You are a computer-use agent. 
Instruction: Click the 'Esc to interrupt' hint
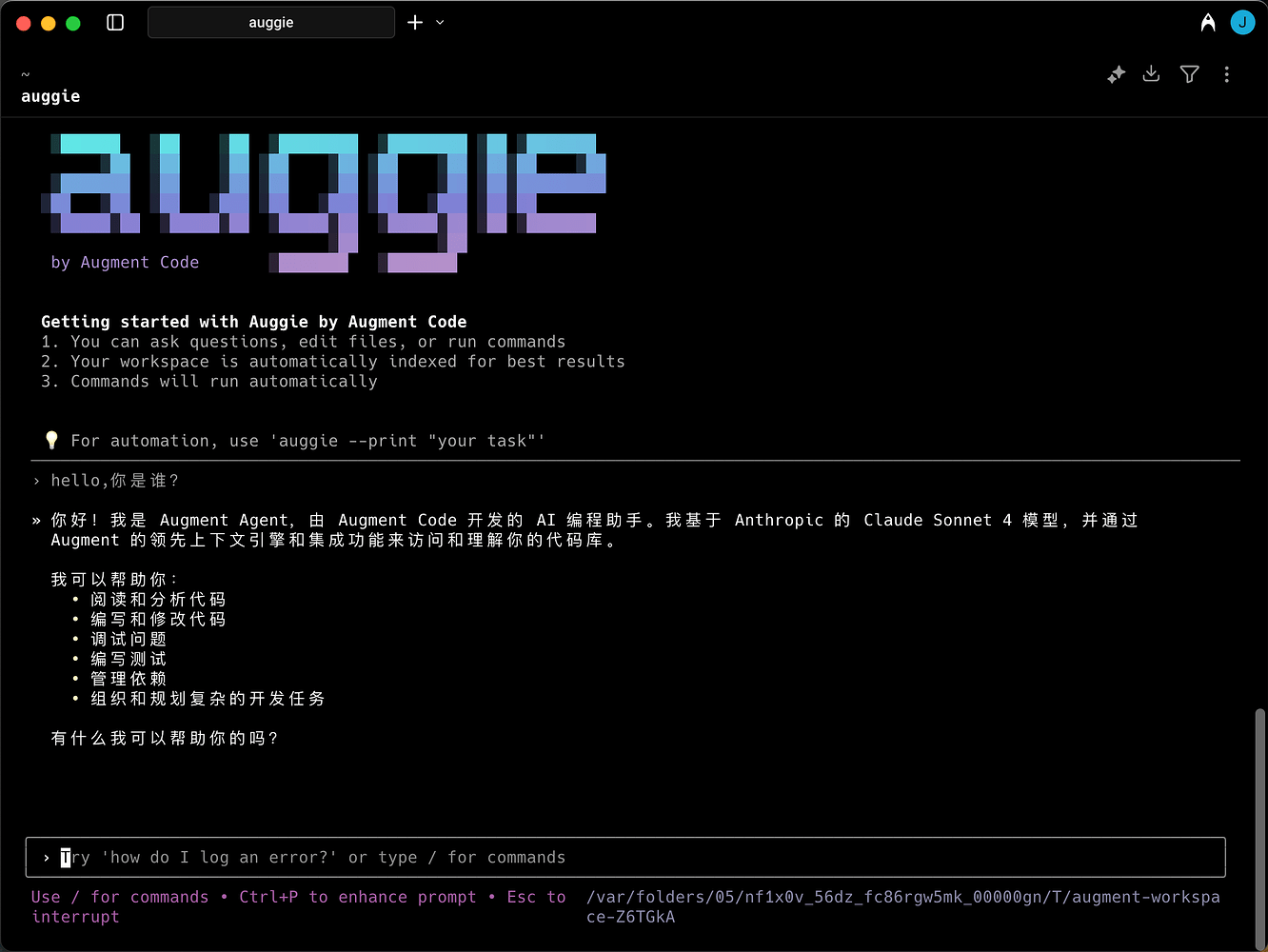298,906
